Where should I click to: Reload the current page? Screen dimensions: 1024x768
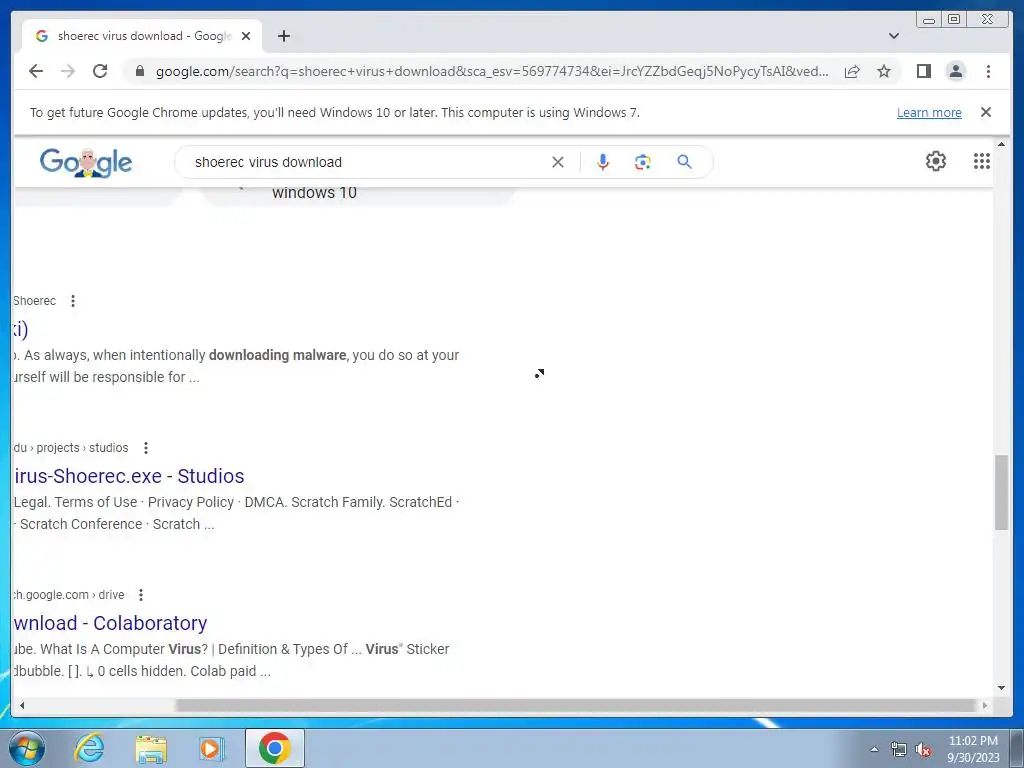[x=100, y=71]
